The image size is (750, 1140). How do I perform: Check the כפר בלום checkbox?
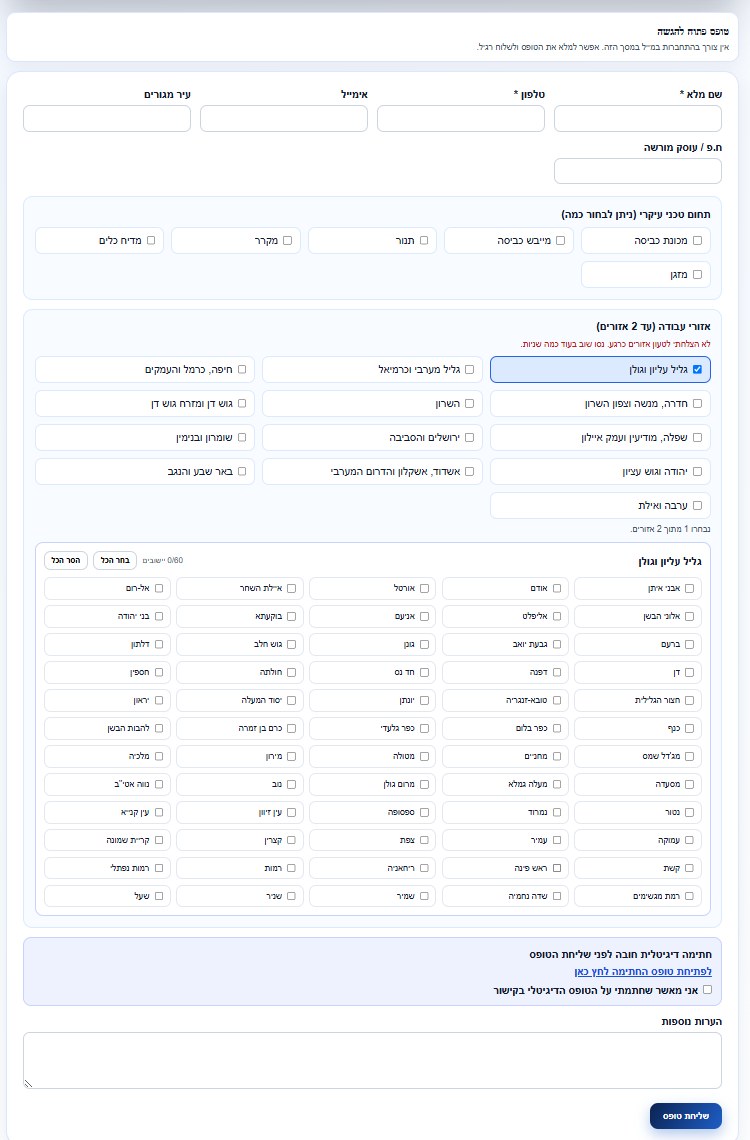pyautogui.click(x=557, y=728)
